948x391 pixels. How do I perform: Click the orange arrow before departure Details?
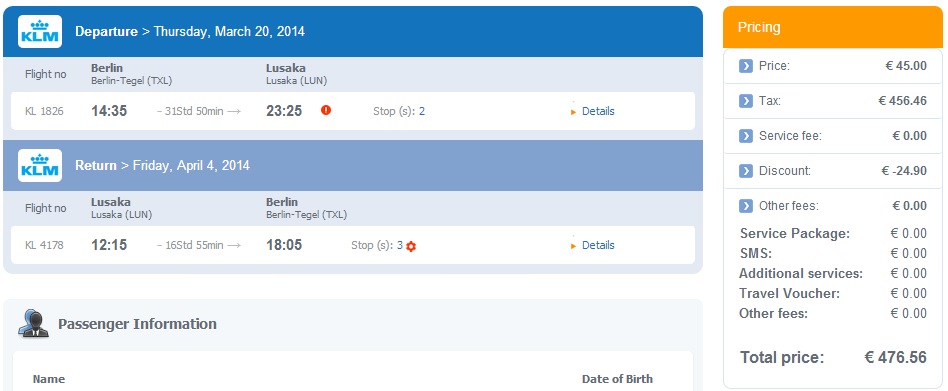click(x=574, y=112)
